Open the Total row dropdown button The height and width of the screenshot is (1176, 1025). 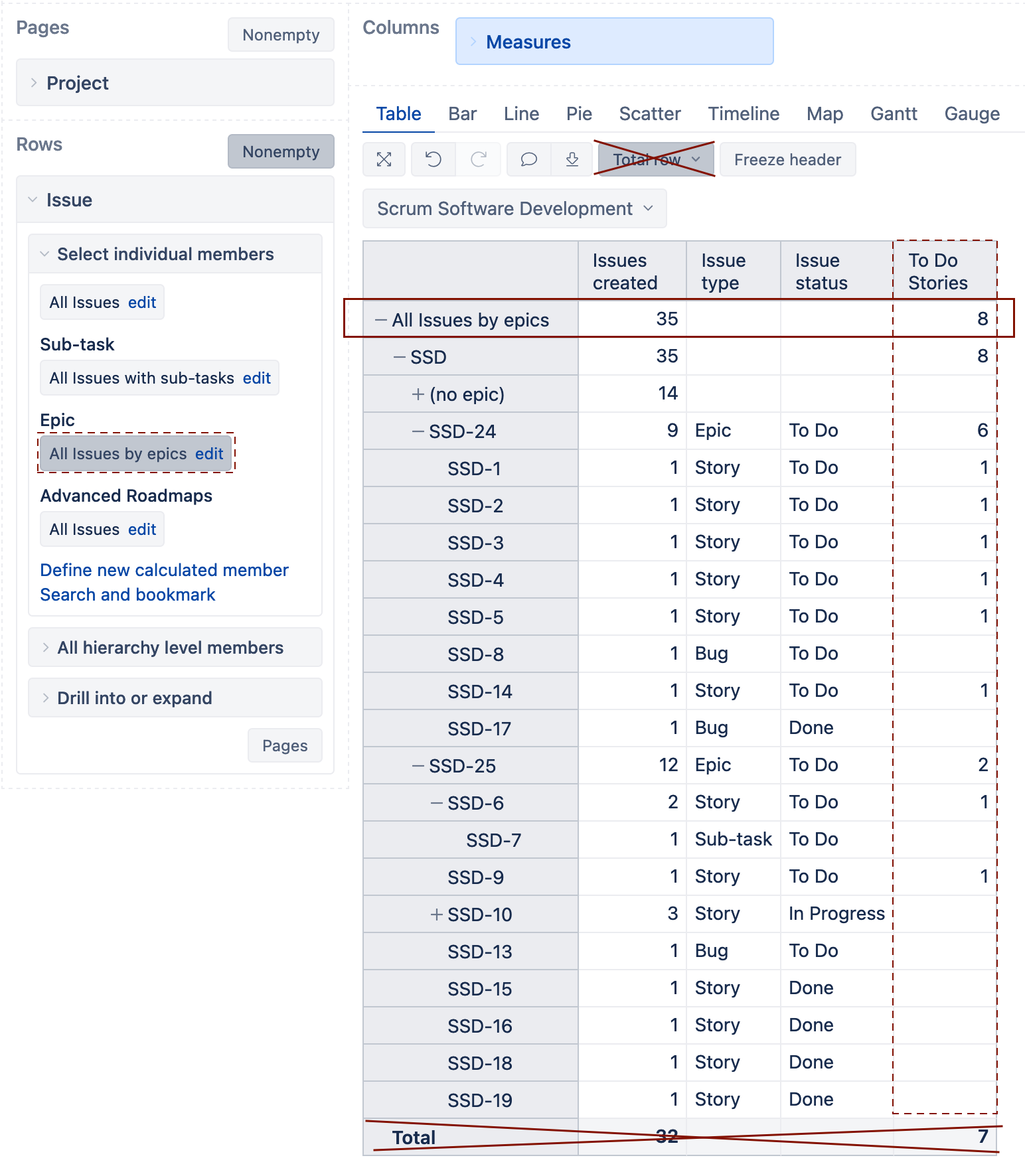coord(656,159)
